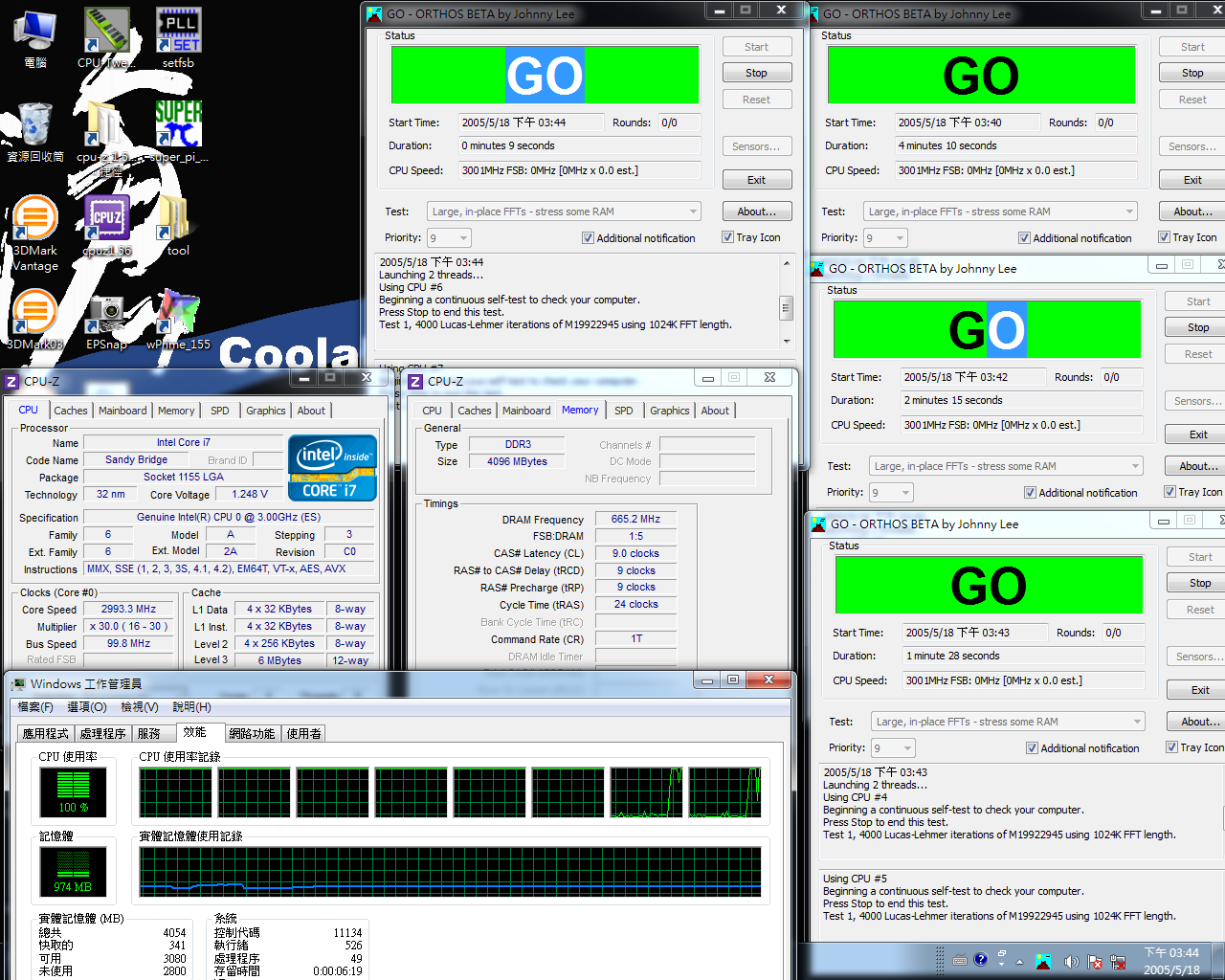The image size is (1225, 980).
Task: Click the Show Desktop button at the taskbar end
Action: [1217, 962]
